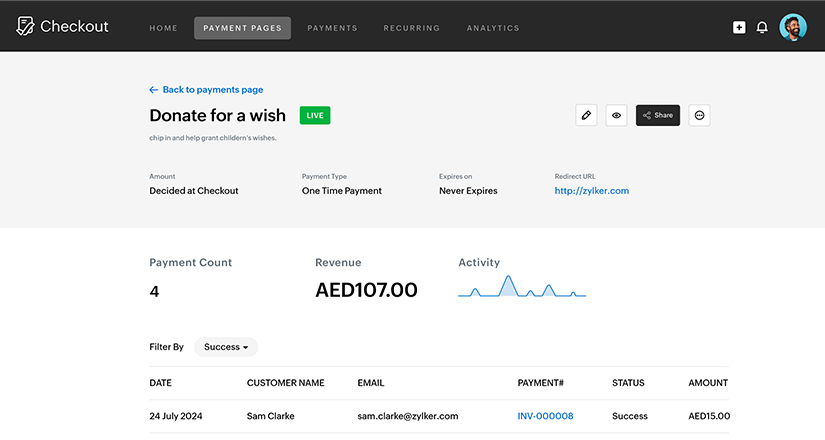Click the plus add-new icon in header

tap(739, 28)
